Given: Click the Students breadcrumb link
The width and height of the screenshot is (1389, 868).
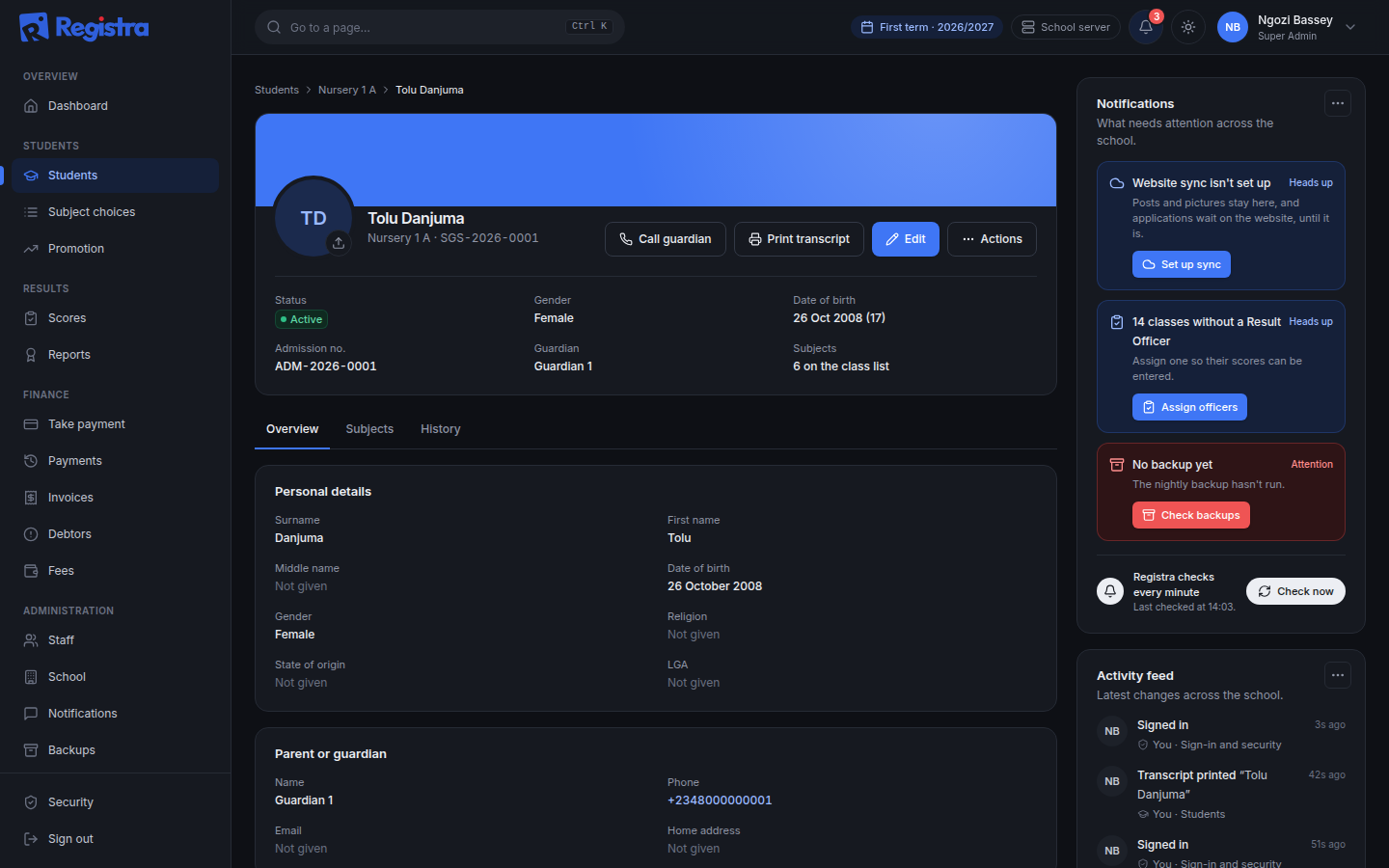Looking at the screenshot, I should pos(277,90).
